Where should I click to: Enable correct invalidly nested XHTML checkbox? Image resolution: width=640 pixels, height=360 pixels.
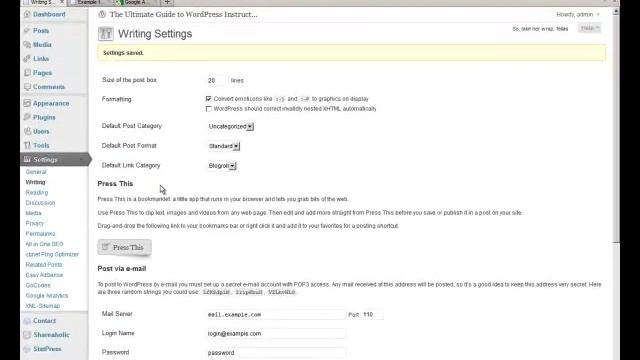(x=209, y=109)
